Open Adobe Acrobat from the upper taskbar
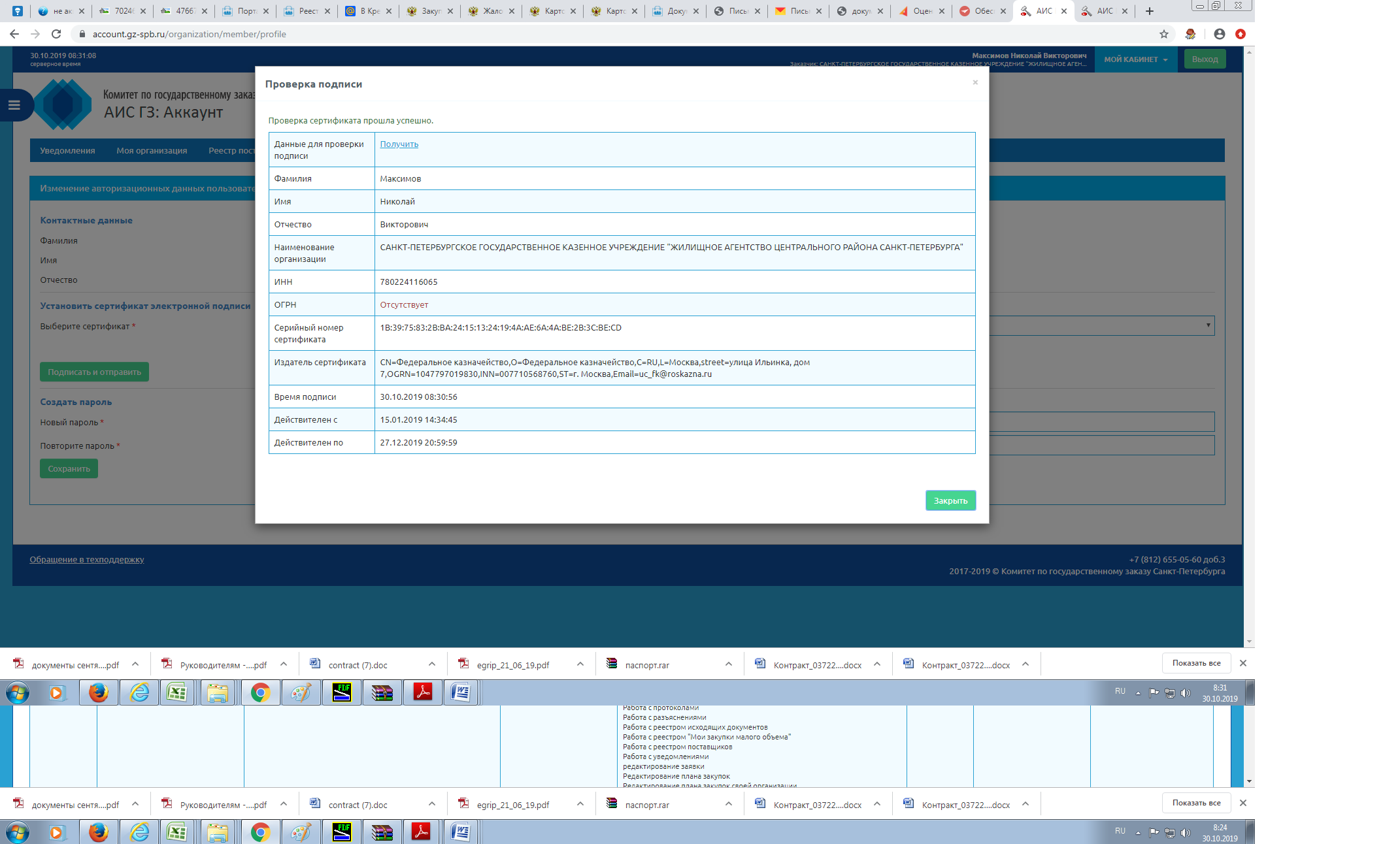1400x844 pixels. point(423,692)
